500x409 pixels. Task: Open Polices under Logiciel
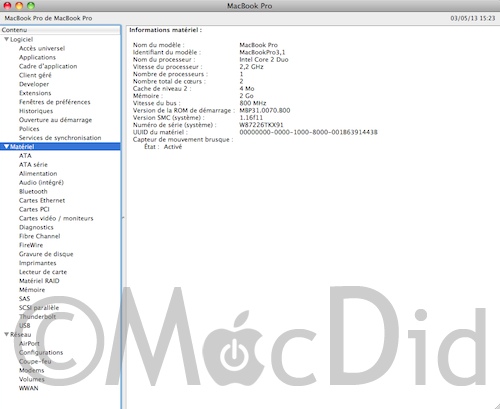coord(29,129)
